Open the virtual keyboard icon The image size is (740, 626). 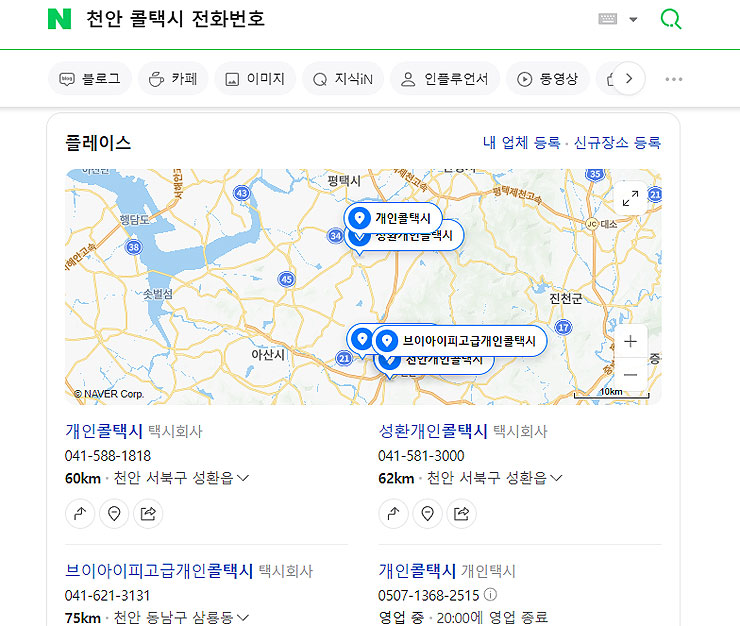pos(607,19)
